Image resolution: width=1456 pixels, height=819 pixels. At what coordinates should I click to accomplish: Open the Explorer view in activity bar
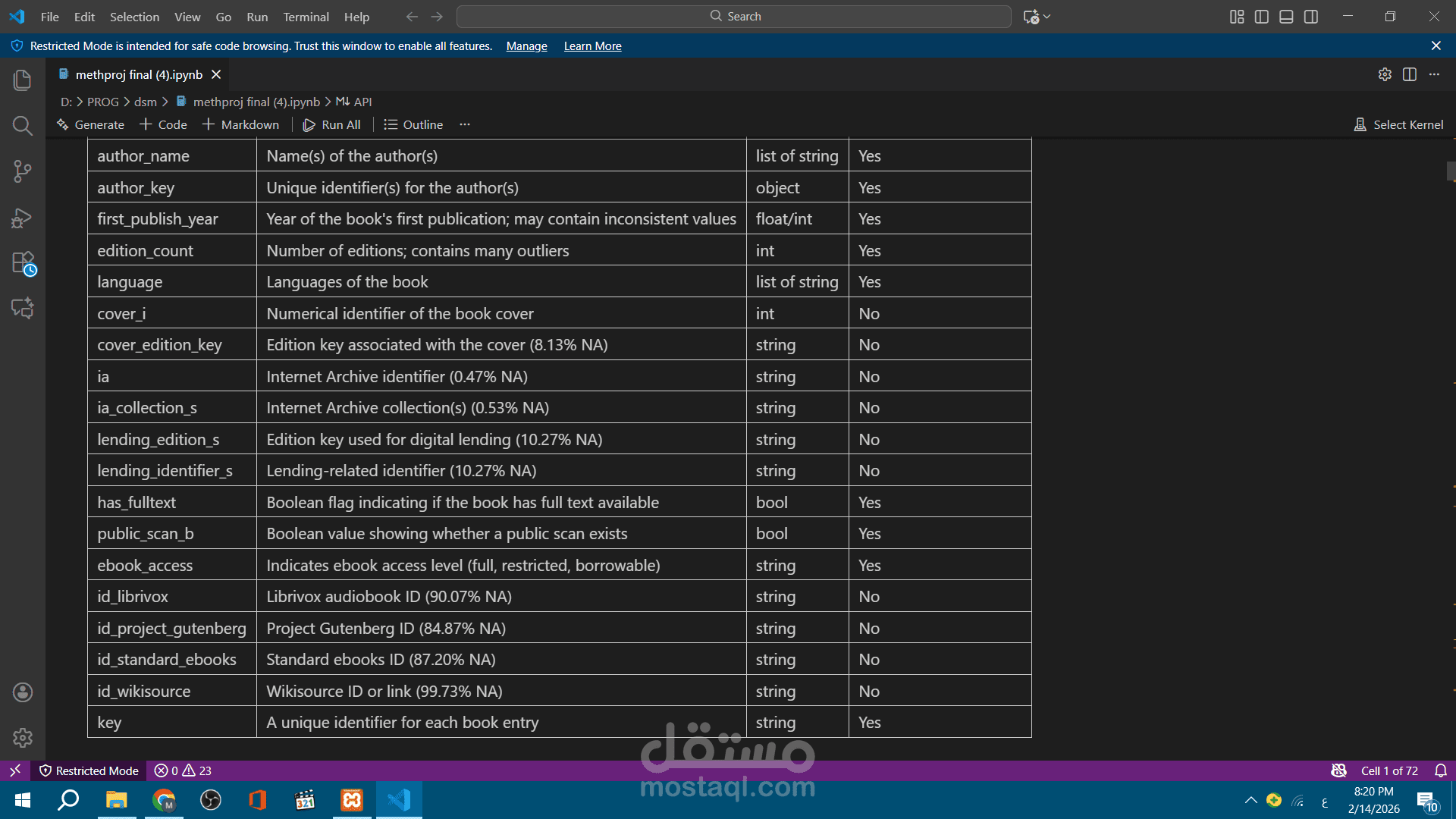(x=23, y=80)
